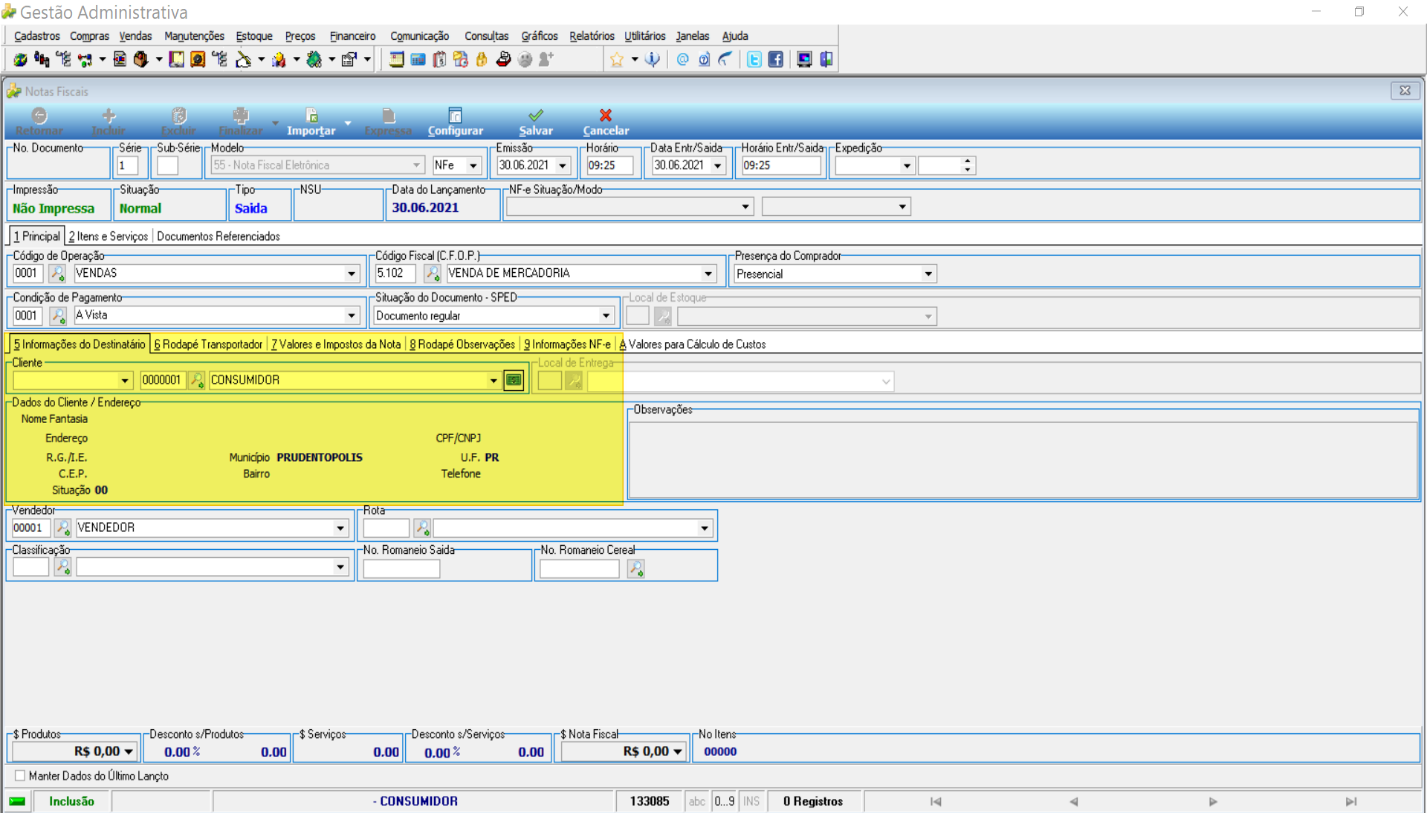Viewport: 1427px width, 813px height.
Task: Expand the Presença do Comprador dropdown
Action: point(929,273)
